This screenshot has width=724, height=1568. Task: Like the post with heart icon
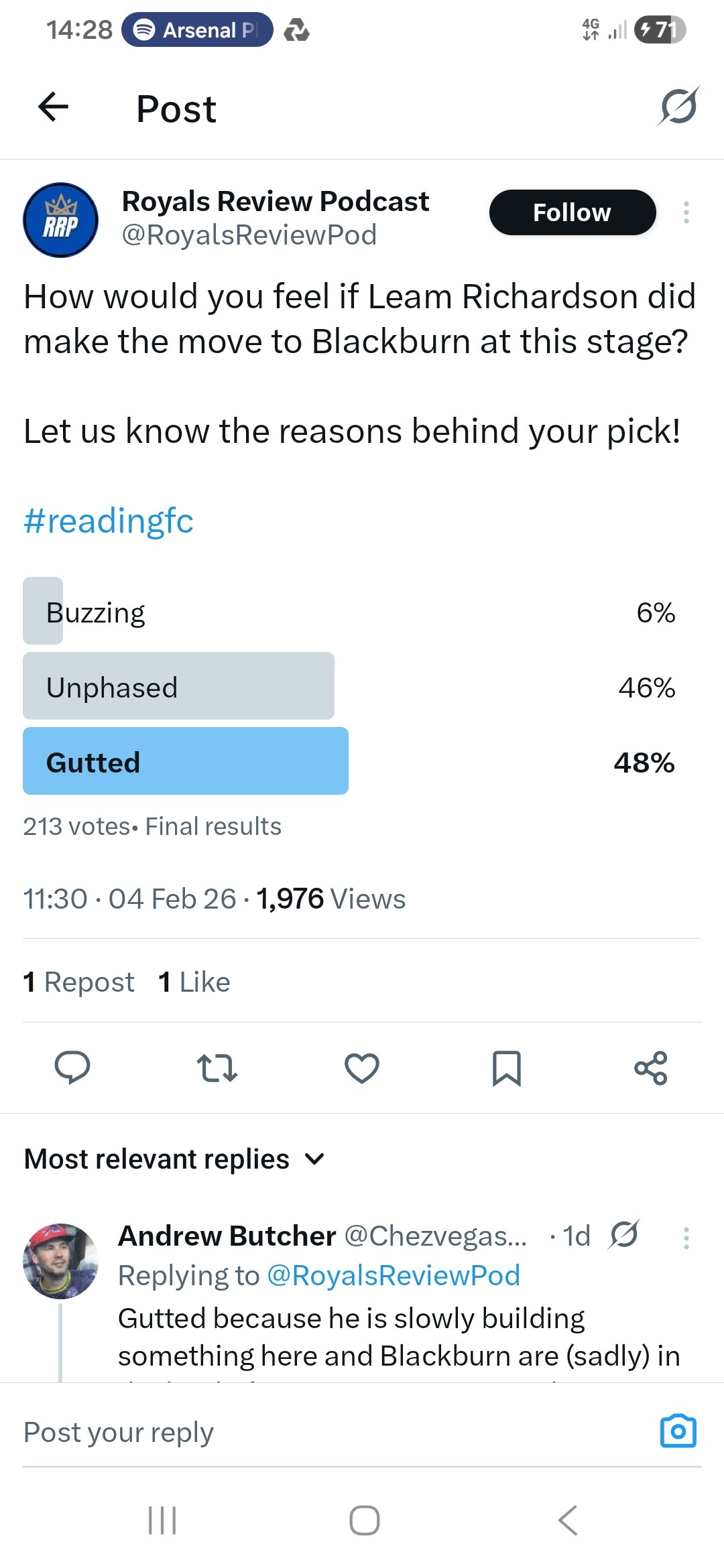click(x=362, y=1068)
